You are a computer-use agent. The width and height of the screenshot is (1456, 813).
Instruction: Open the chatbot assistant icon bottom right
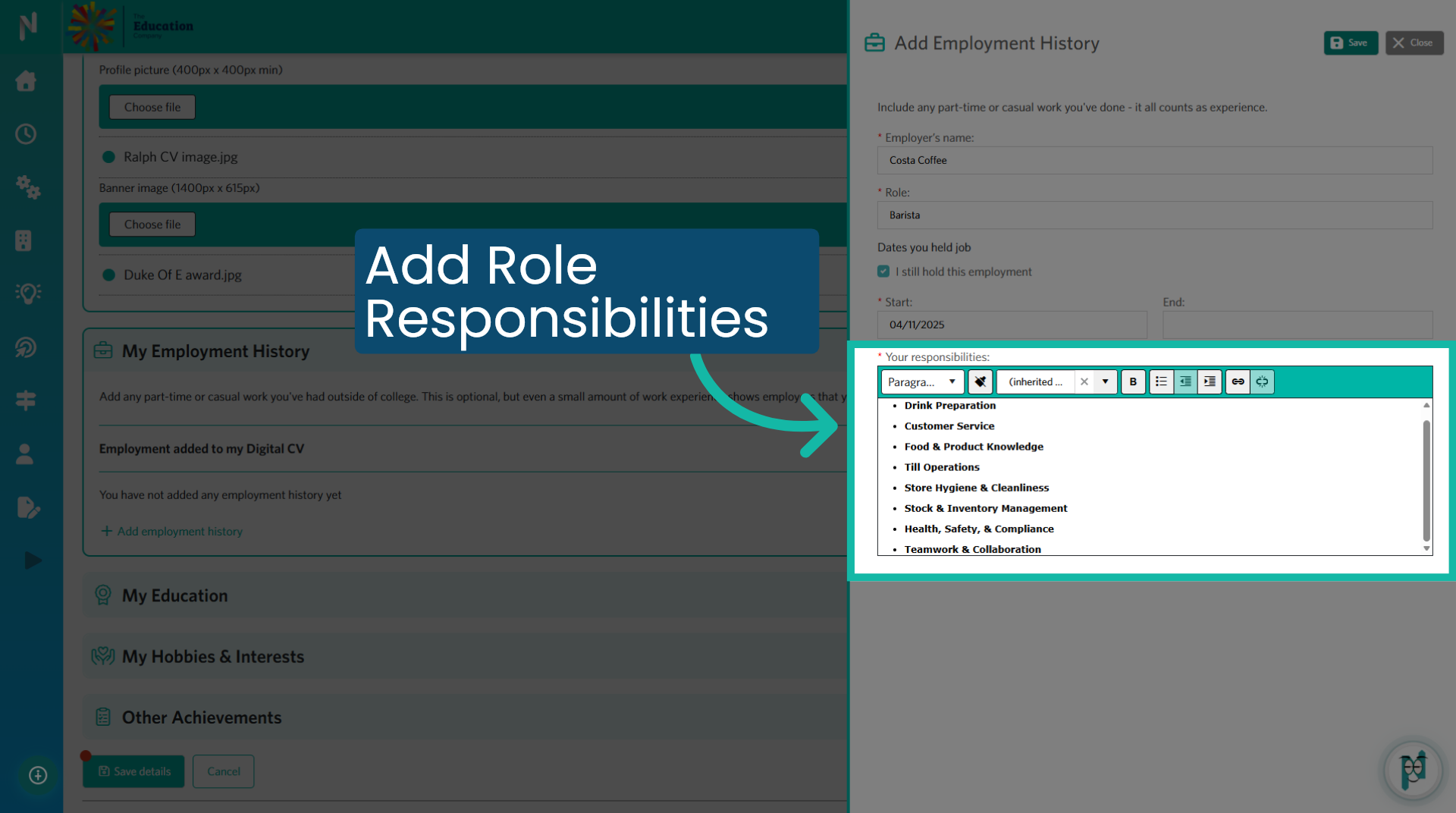coord(1413,771)
